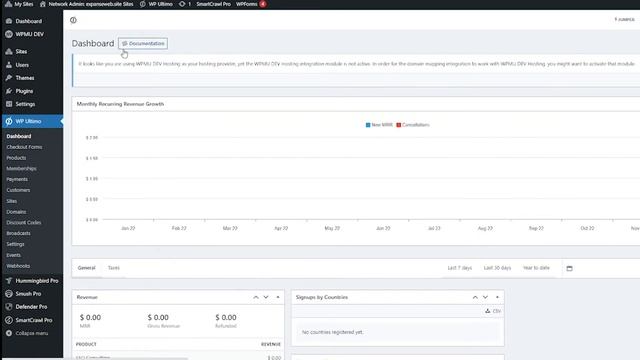Click the Sites icon in top sidebar
Screen dimensions: 640x360
[x=9, y=51]
